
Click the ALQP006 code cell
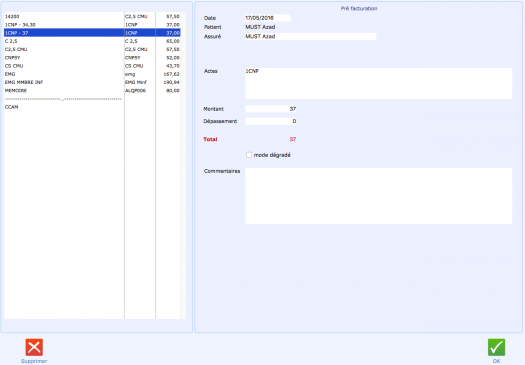140,91
